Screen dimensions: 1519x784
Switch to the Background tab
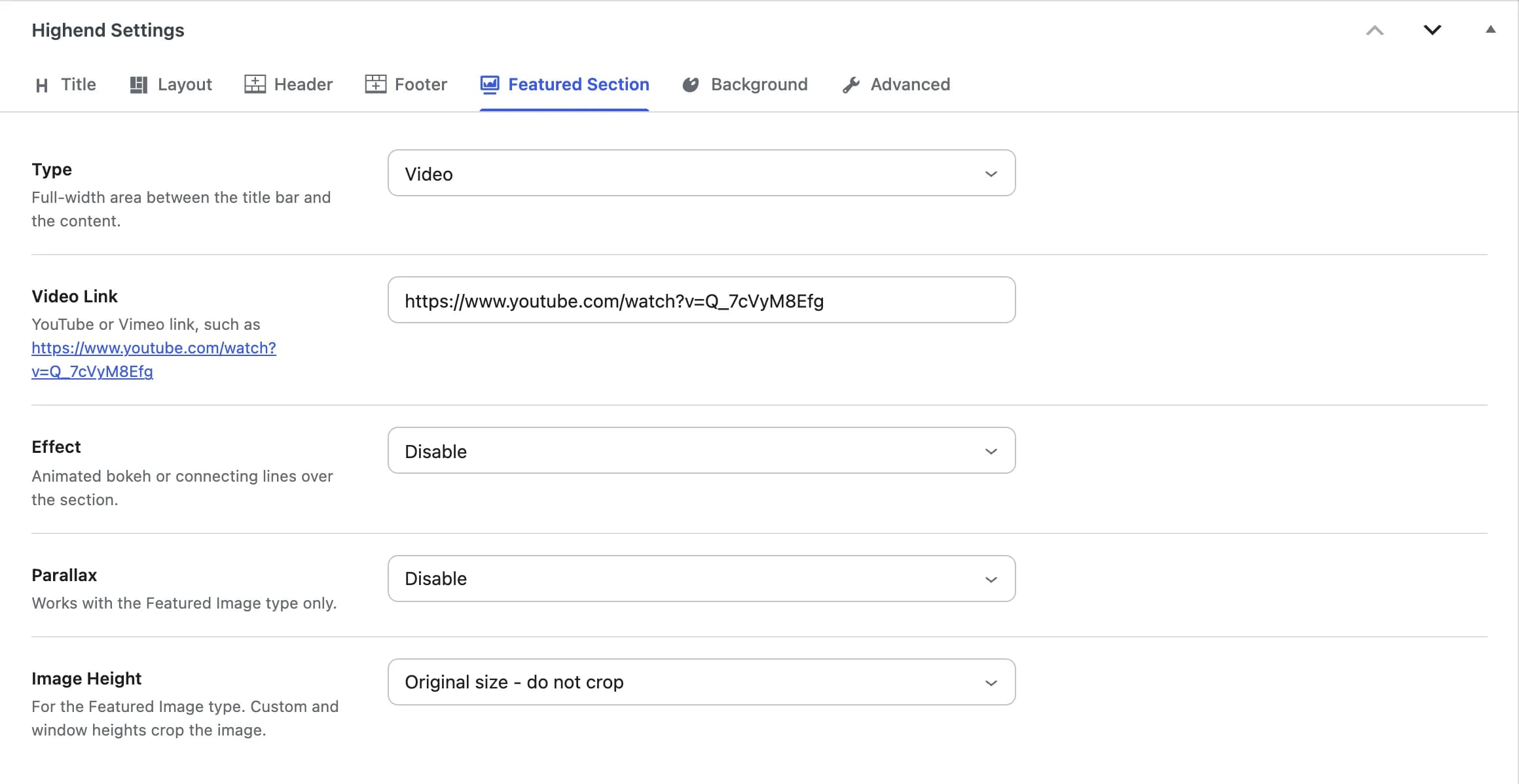pyautogui.click(x=745, y=84)
